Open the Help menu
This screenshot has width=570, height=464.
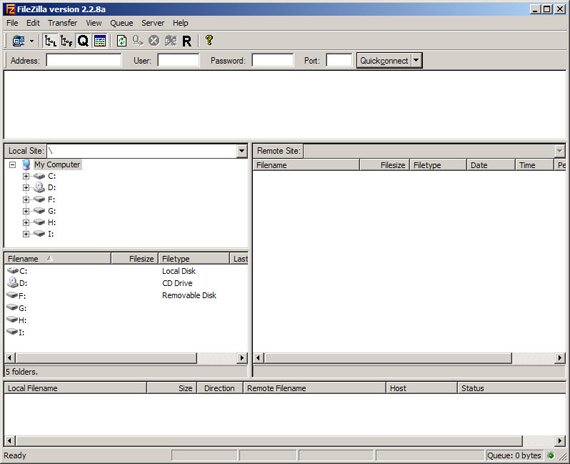pos(180,23)
